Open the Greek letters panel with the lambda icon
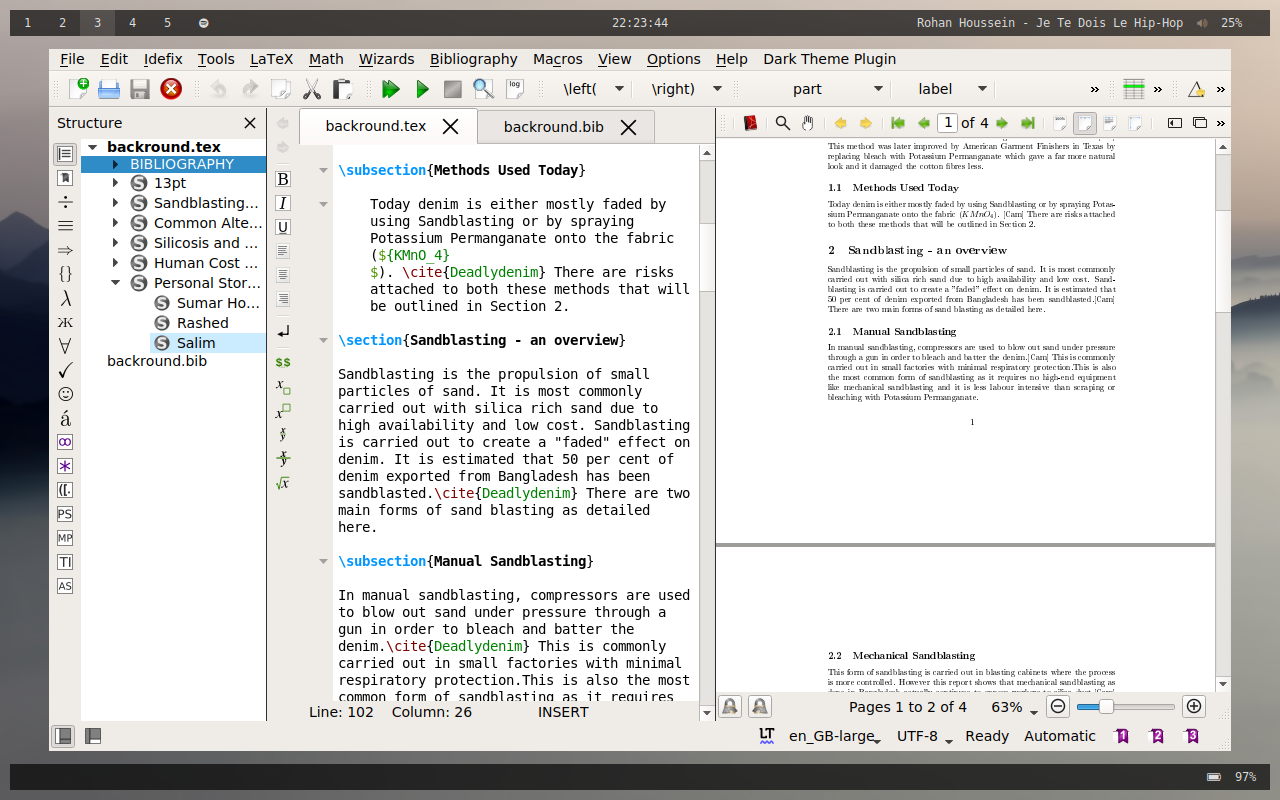 click(65, 298)
